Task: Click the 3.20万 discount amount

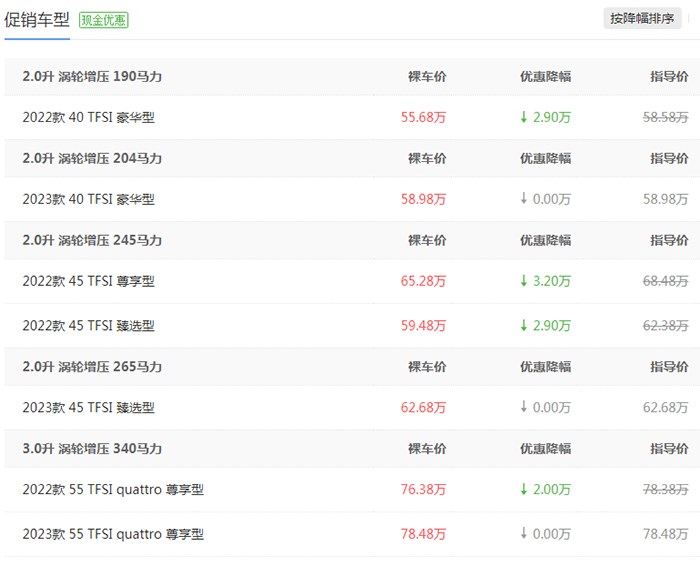Action: point(552,281)
